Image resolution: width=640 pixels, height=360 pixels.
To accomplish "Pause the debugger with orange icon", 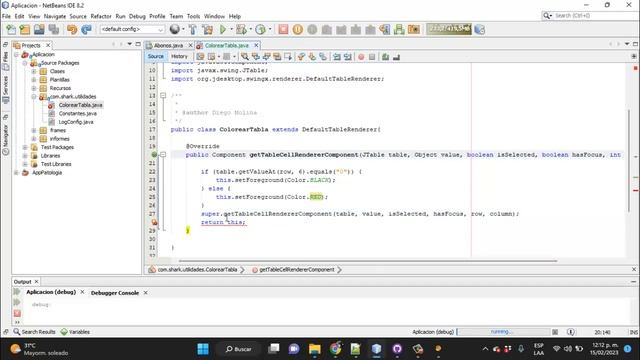I will click(x=298, y=29).
